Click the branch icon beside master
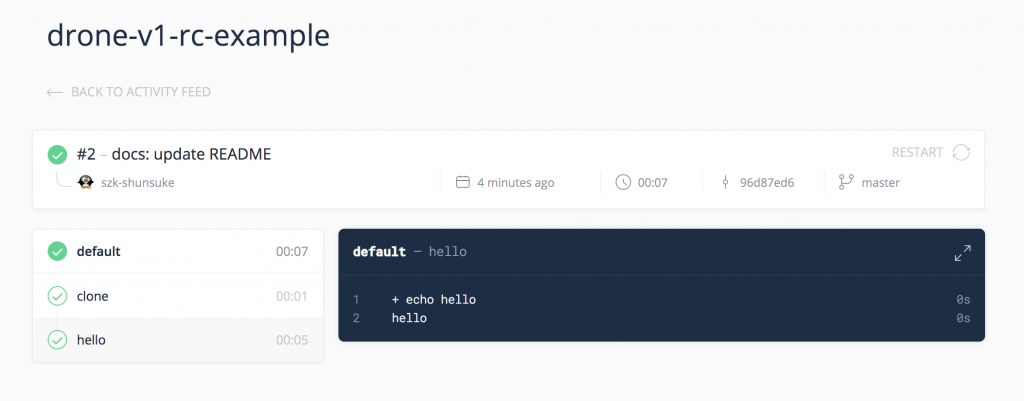The width and height of the screenshot is (1024, 401). [845, 183]
